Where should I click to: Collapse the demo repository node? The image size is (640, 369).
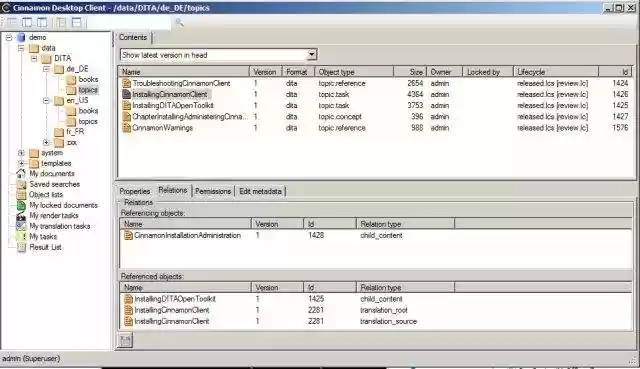click(x=9, y=38)
